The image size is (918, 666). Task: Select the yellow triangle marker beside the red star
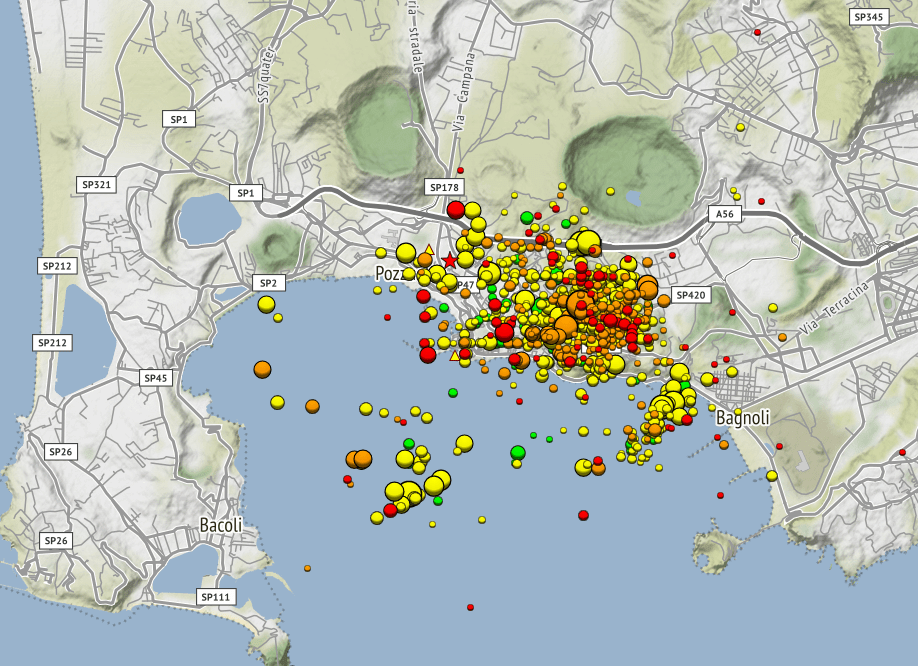click(429, 249)
